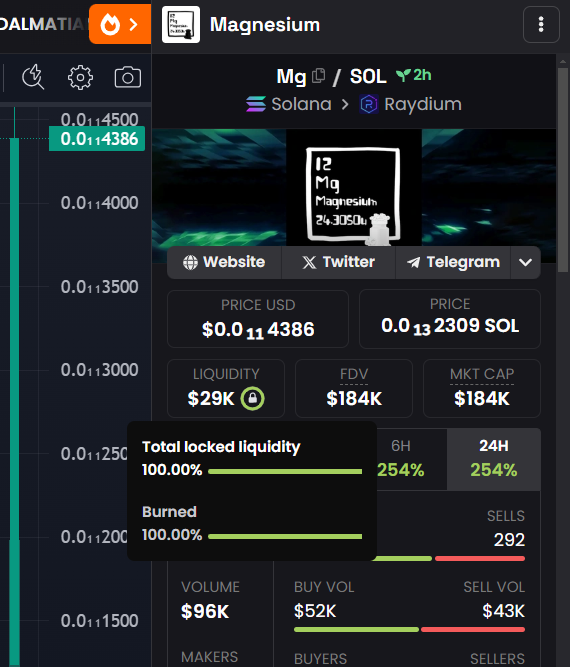Open the three-dot options menu
The image size is (570, 667).
click(541, 25)
